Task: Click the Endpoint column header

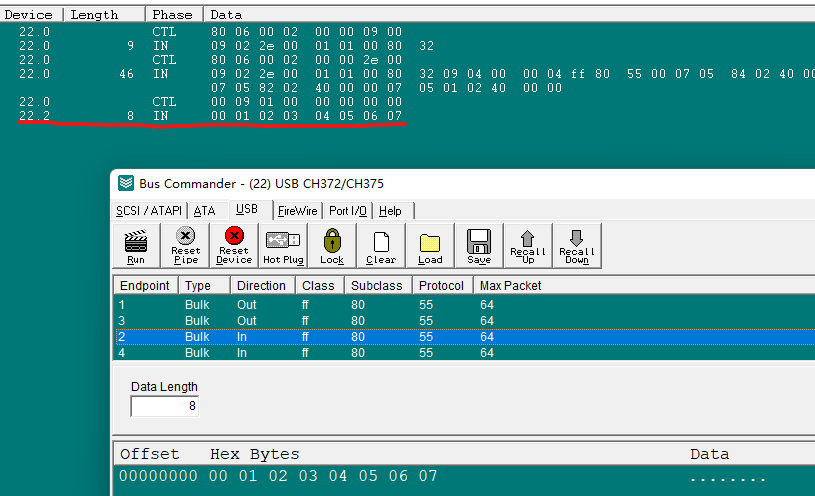Action: point(145,286)
